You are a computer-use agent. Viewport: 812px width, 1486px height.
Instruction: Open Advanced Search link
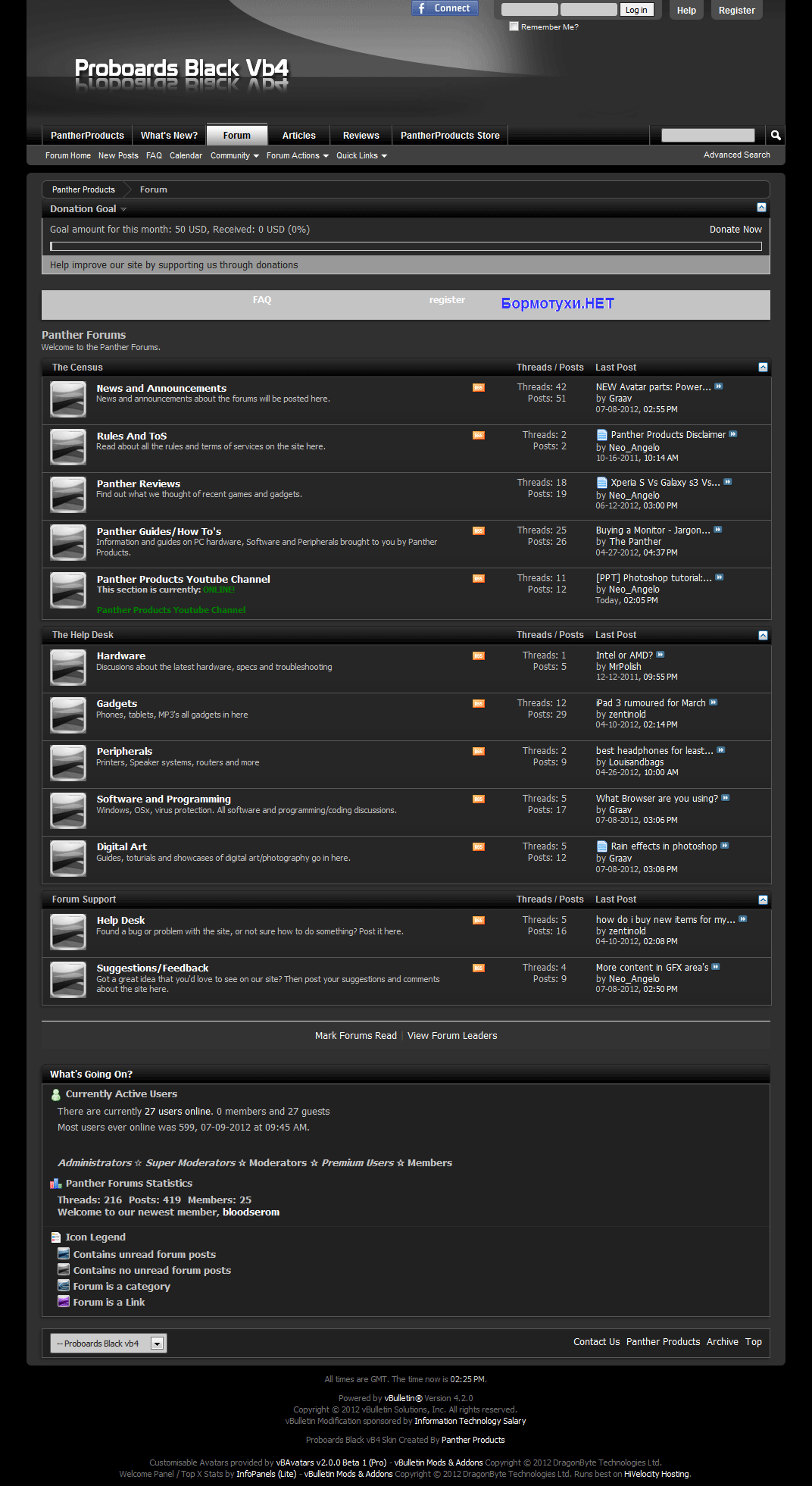tap(737, 155)
